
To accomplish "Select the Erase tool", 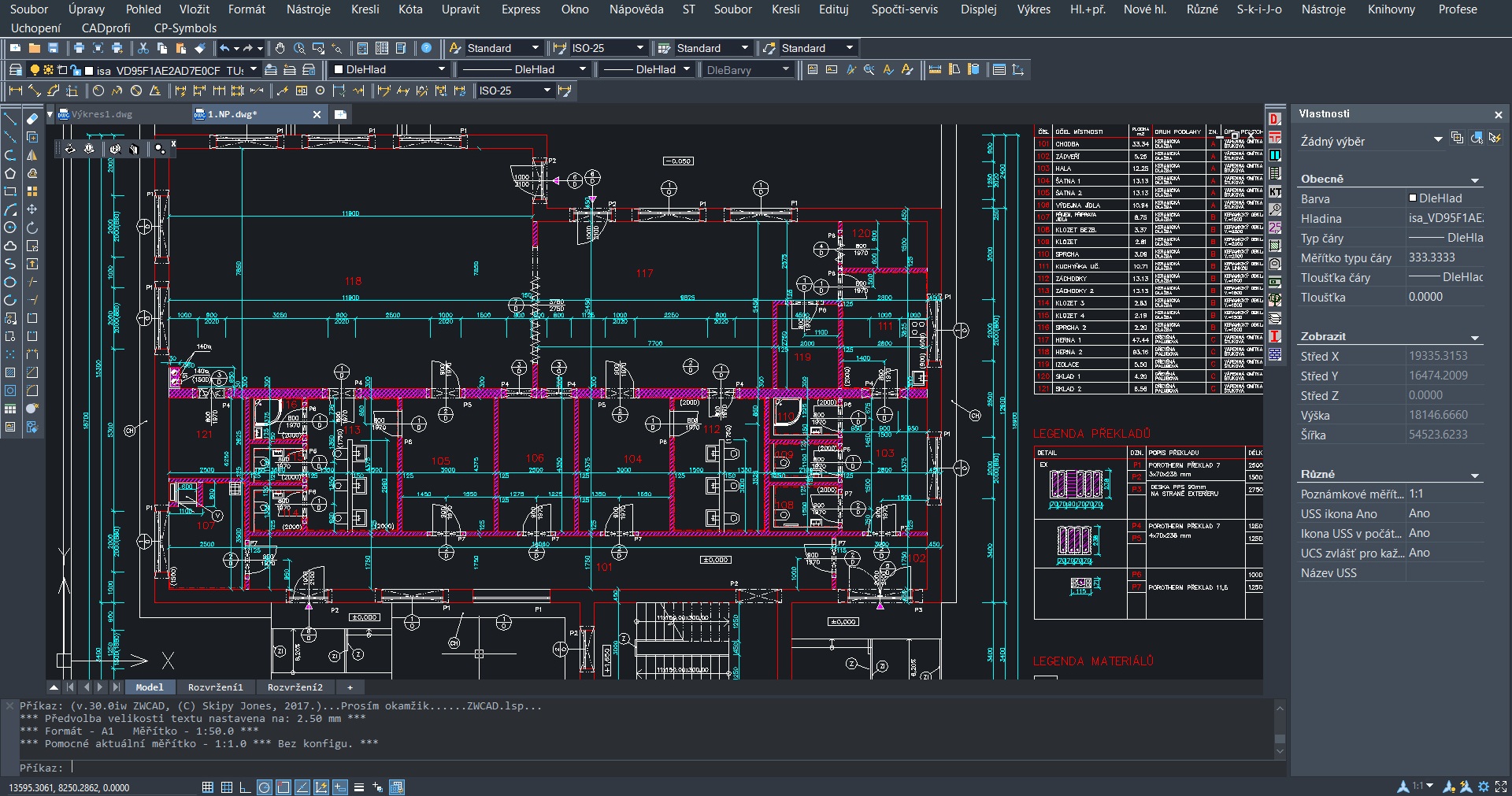I will (32, 119).
